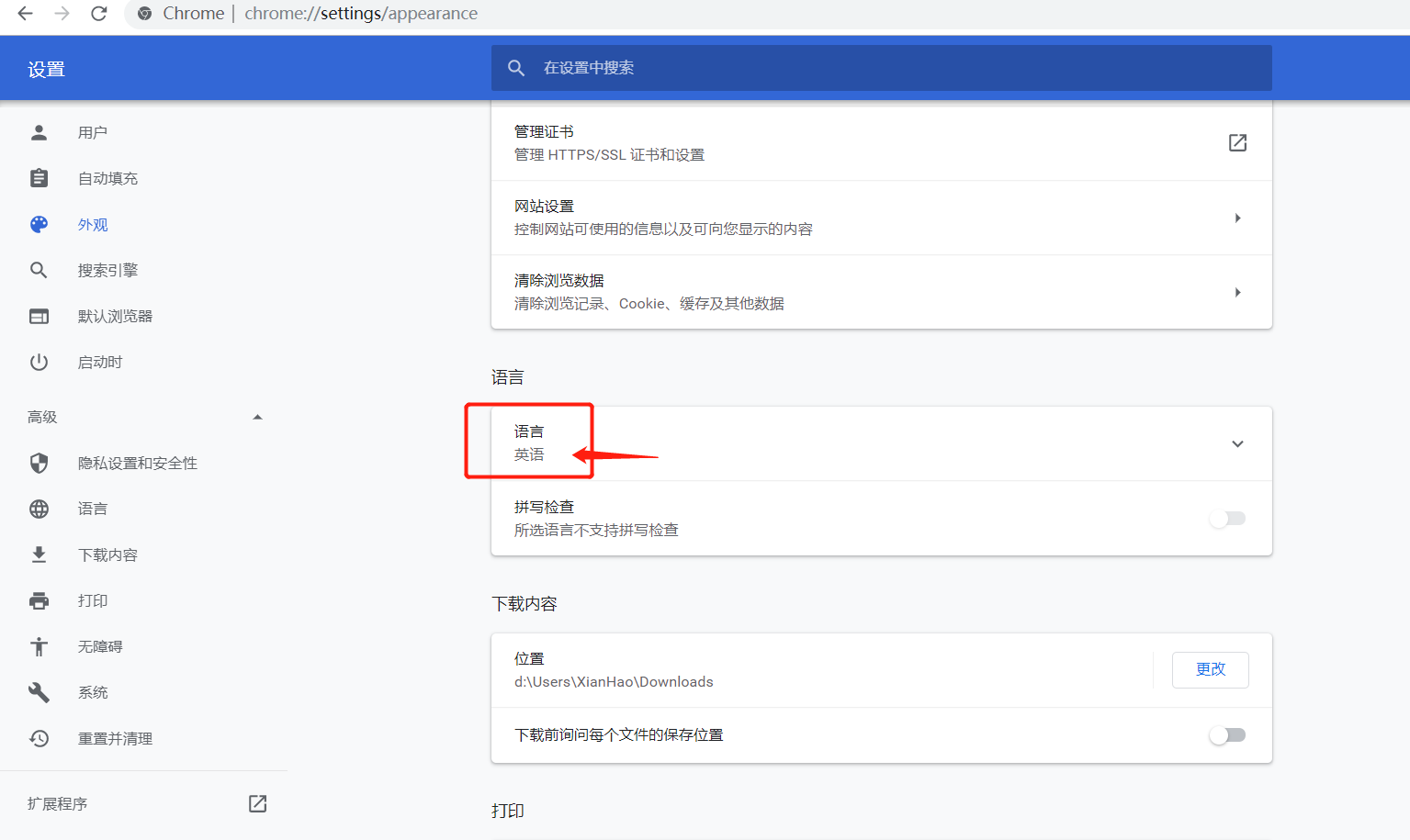The width and height of the screenshot is (1410, 840).
Task: Enable 下载前询问每个文件的保存位置 toggle
Action: 1227,735
